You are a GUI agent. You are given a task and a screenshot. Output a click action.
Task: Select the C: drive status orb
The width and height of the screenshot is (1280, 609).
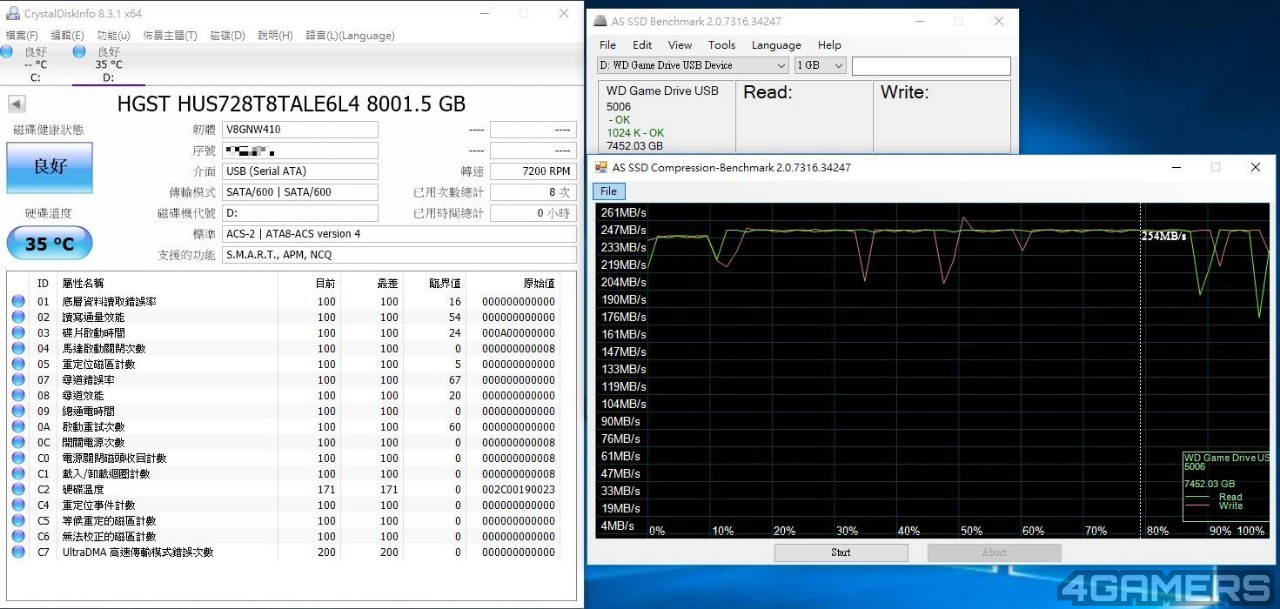coord(7,51)
